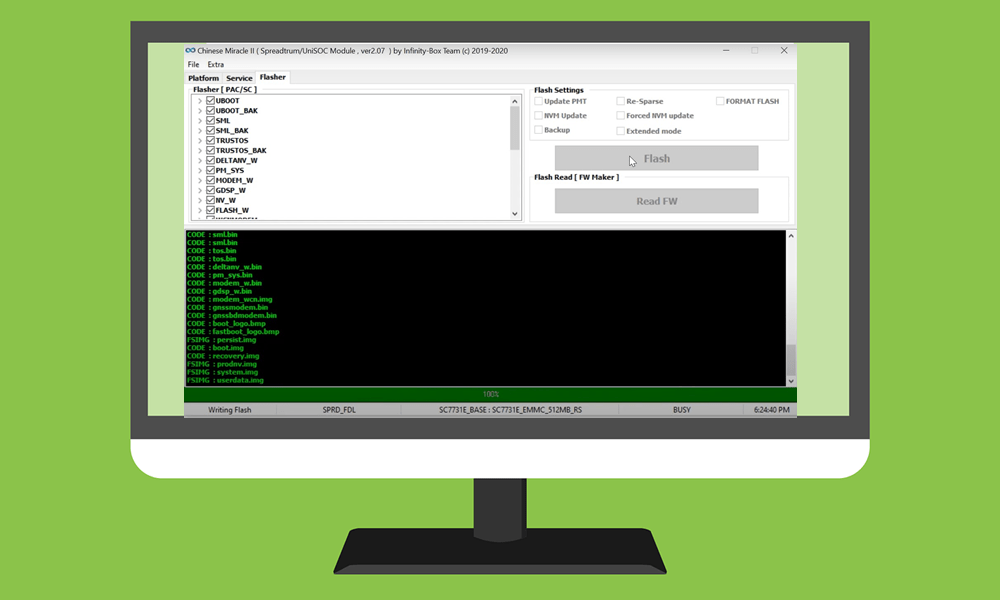This screenshot has width=1000, height=600.
Task: Open the File menu
Action: click(193, 64)
